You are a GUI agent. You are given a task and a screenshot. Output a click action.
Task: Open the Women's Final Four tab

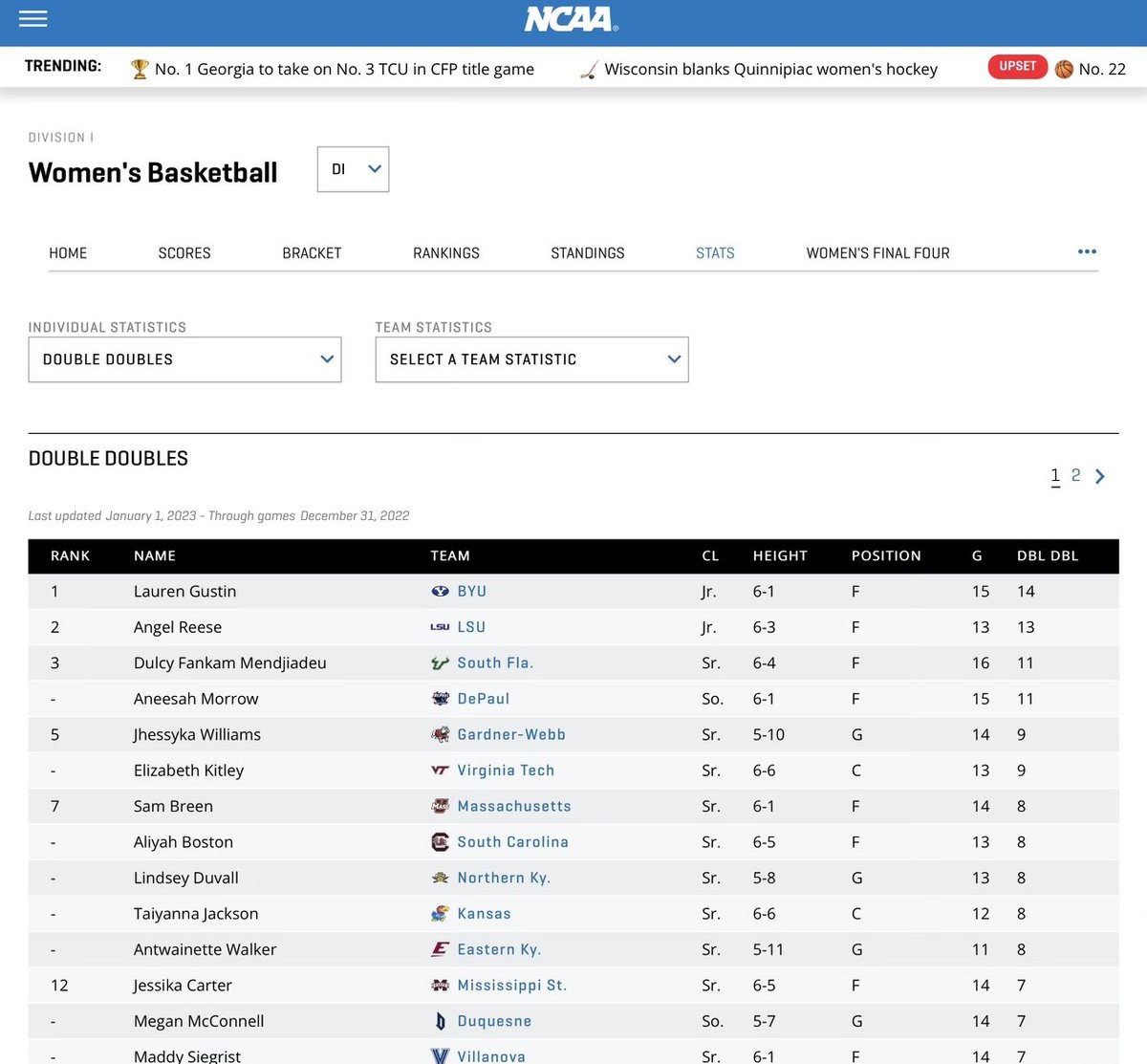click(x=878, y=253)
